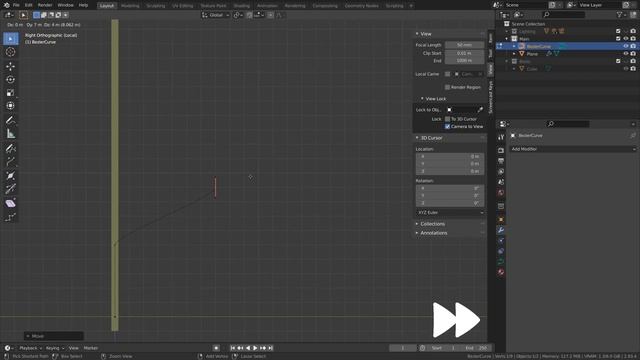Expand the Annotations panel
640x360 pixels.
click(417, 233)
